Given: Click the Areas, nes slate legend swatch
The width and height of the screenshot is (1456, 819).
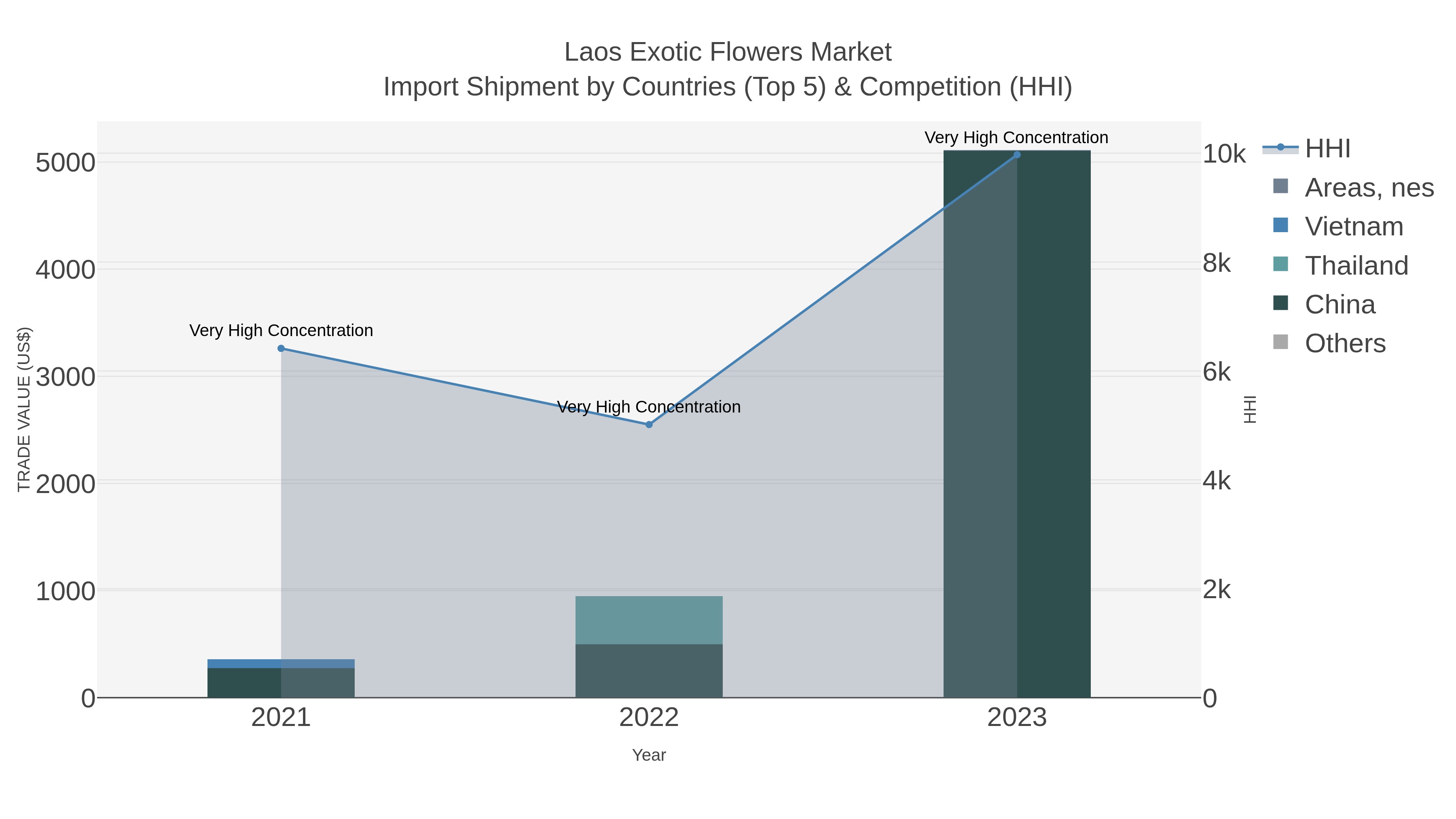Looking at the screenshot, I should (1280, 186).
